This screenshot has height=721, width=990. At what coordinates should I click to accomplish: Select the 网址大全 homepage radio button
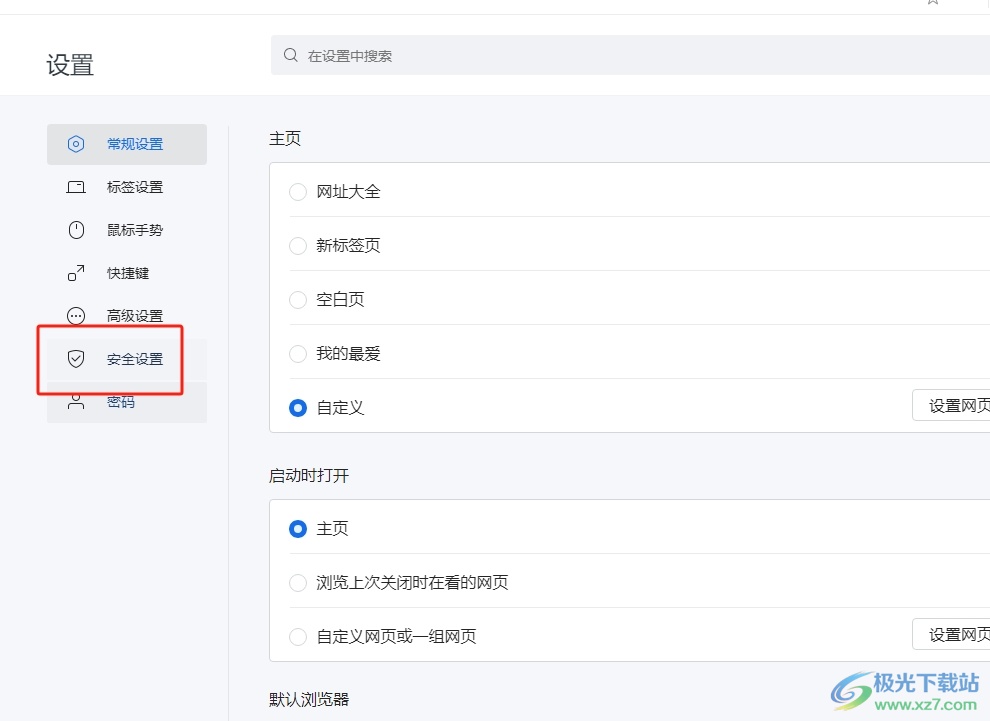[x=298, y=191]
